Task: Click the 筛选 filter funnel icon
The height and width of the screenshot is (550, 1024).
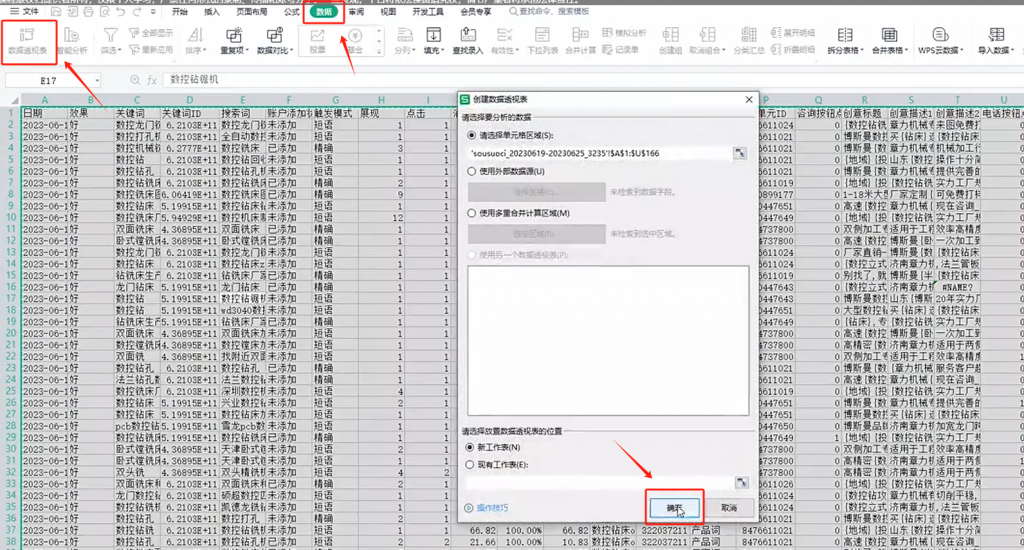Action: pyautogui.click(x=110, y=35)
